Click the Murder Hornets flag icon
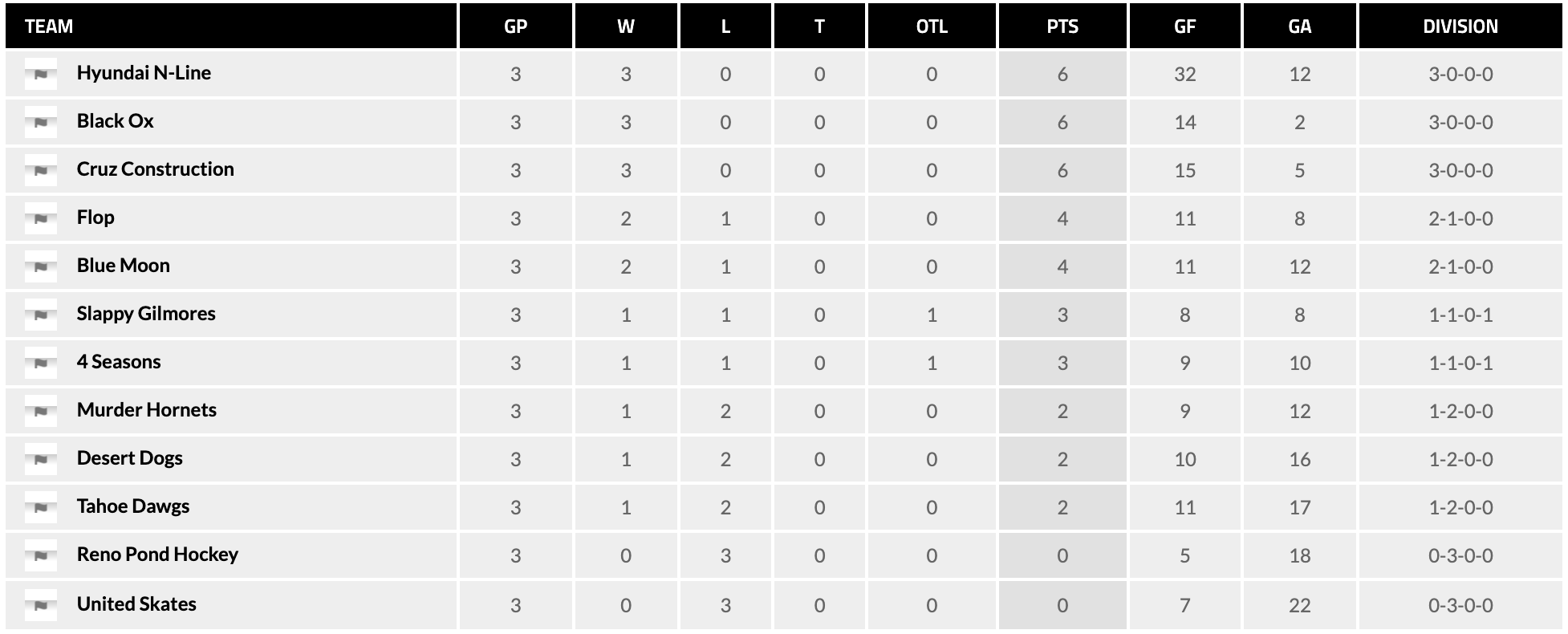Viewport: 1568px width, 634px height. pyautogui.click(x=41, y=411)
